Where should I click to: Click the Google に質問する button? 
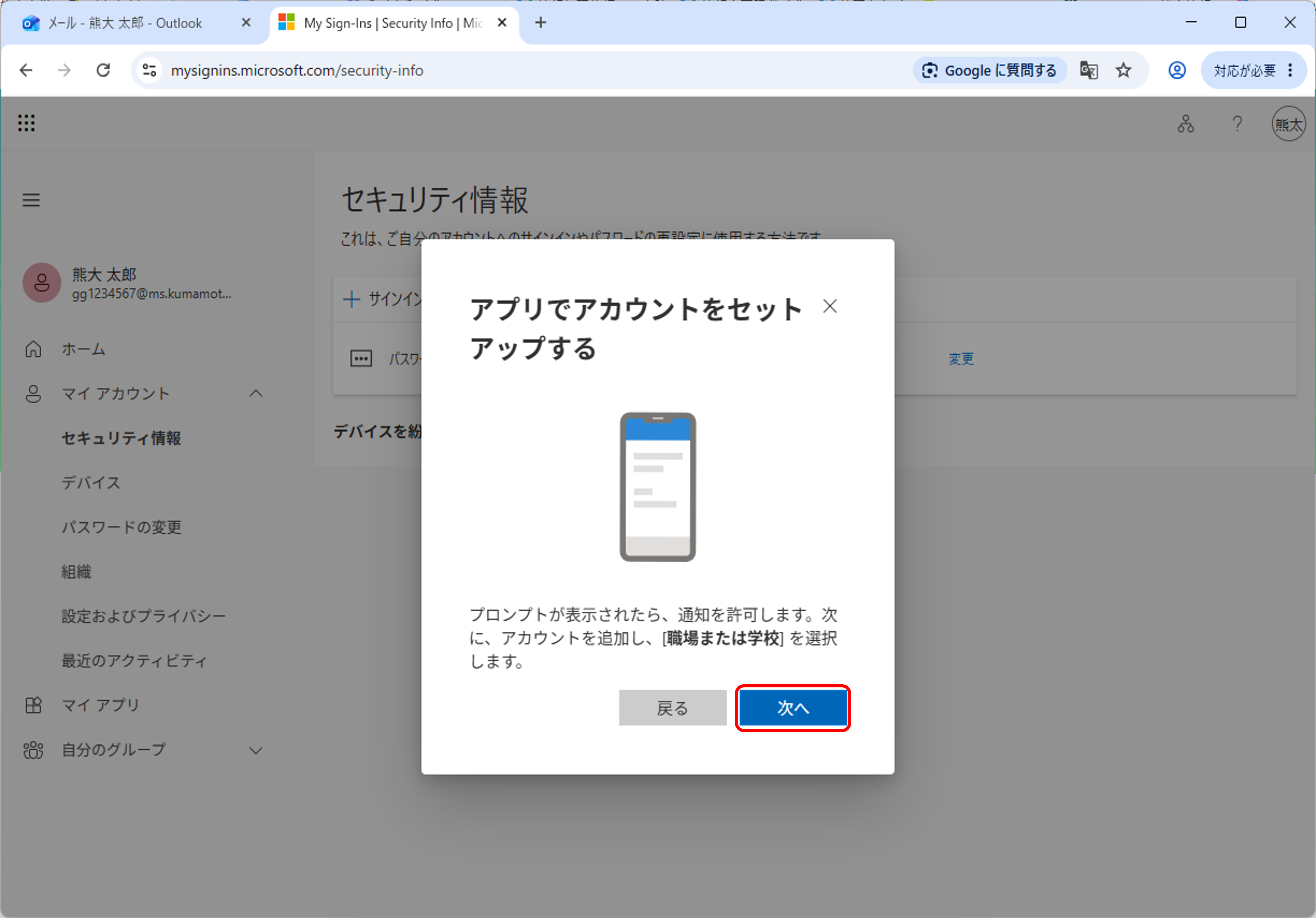point(989,70)
